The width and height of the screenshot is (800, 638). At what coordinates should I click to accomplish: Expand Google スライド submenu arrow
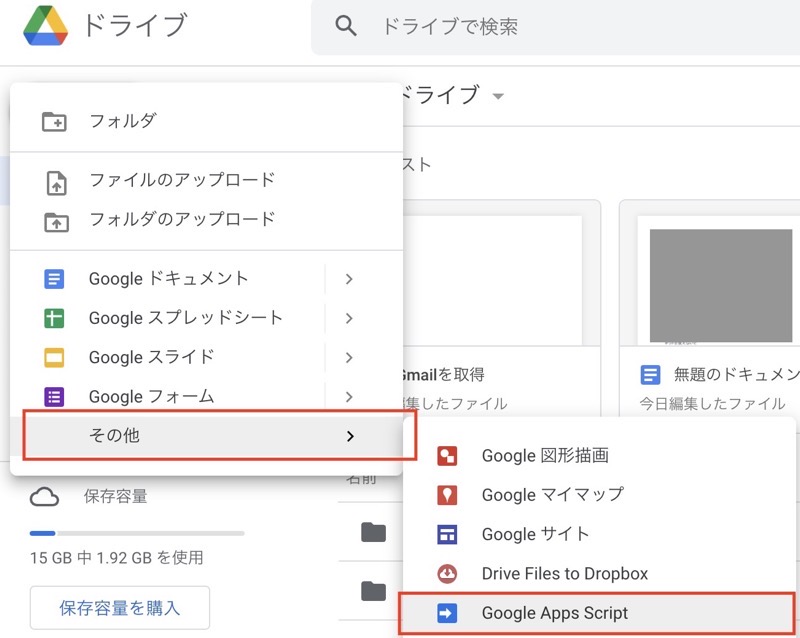(349, 358)
